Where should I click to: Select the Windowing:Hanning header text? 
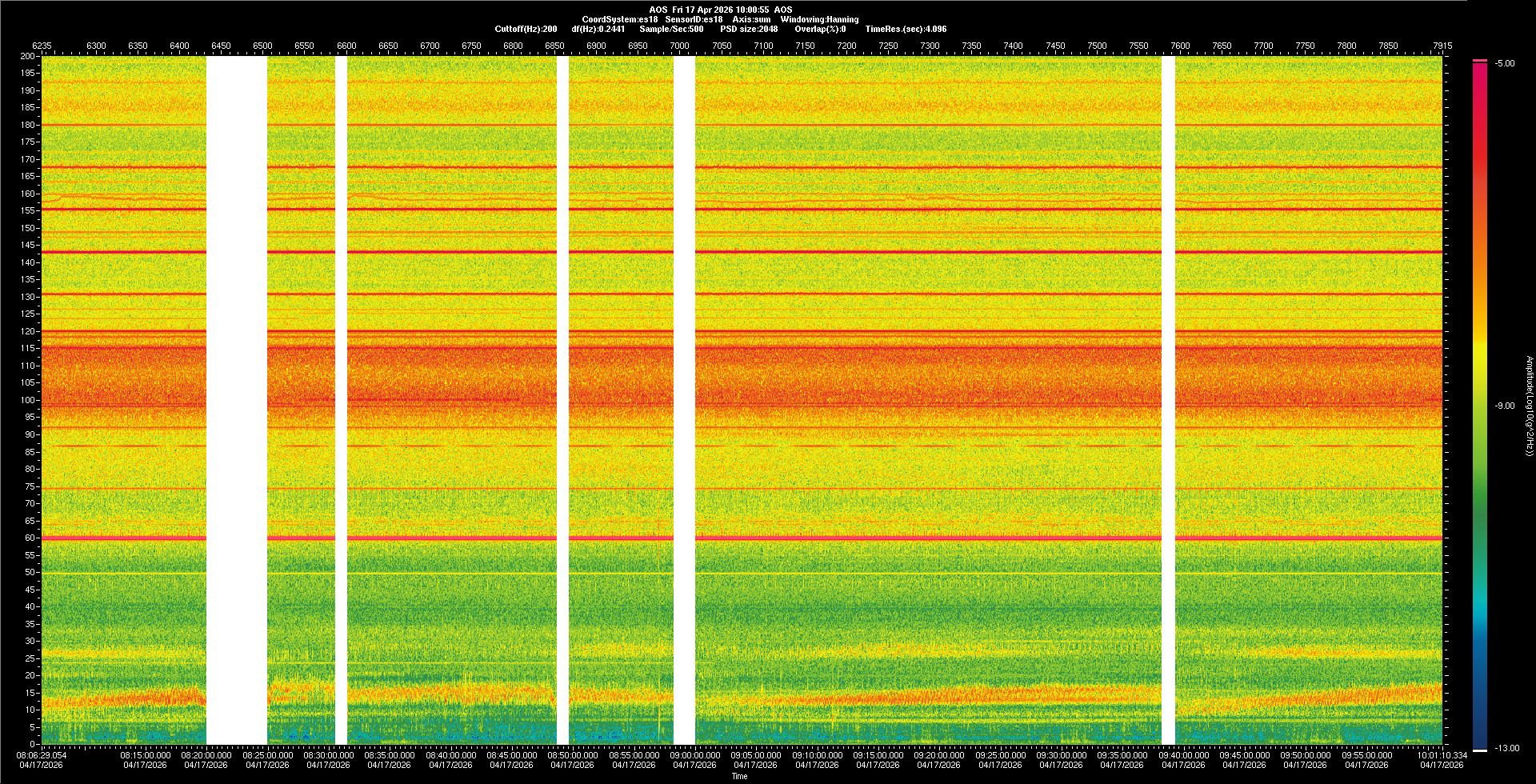click(x=819, y=19)
